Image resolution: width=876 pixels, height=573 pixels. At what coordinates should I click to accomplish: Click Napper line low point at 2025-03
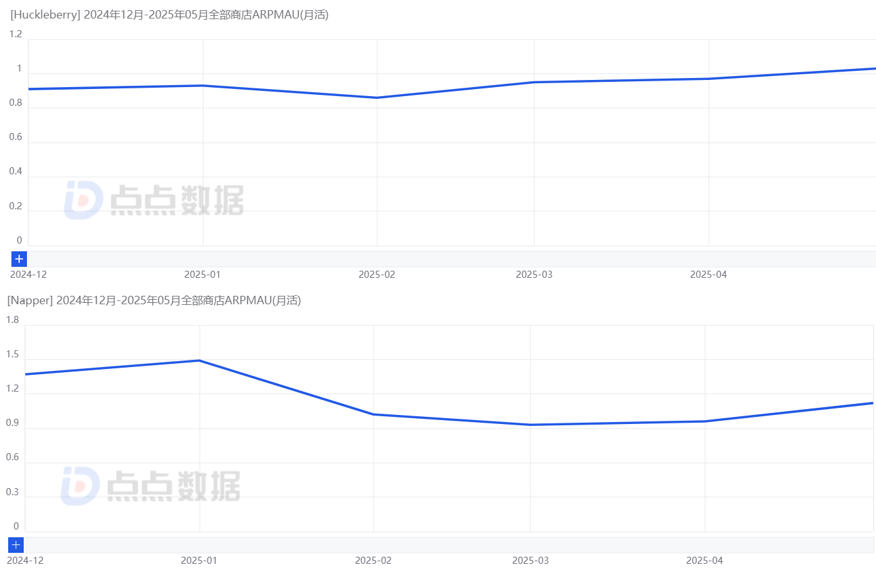[x=530, y=425]
